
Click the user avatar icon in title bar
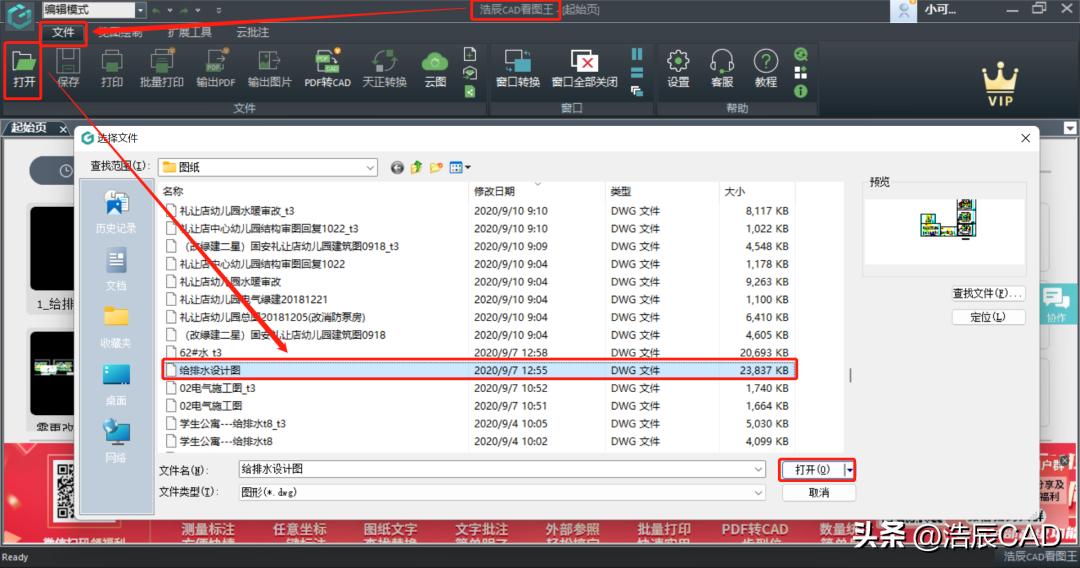(903, 10)
